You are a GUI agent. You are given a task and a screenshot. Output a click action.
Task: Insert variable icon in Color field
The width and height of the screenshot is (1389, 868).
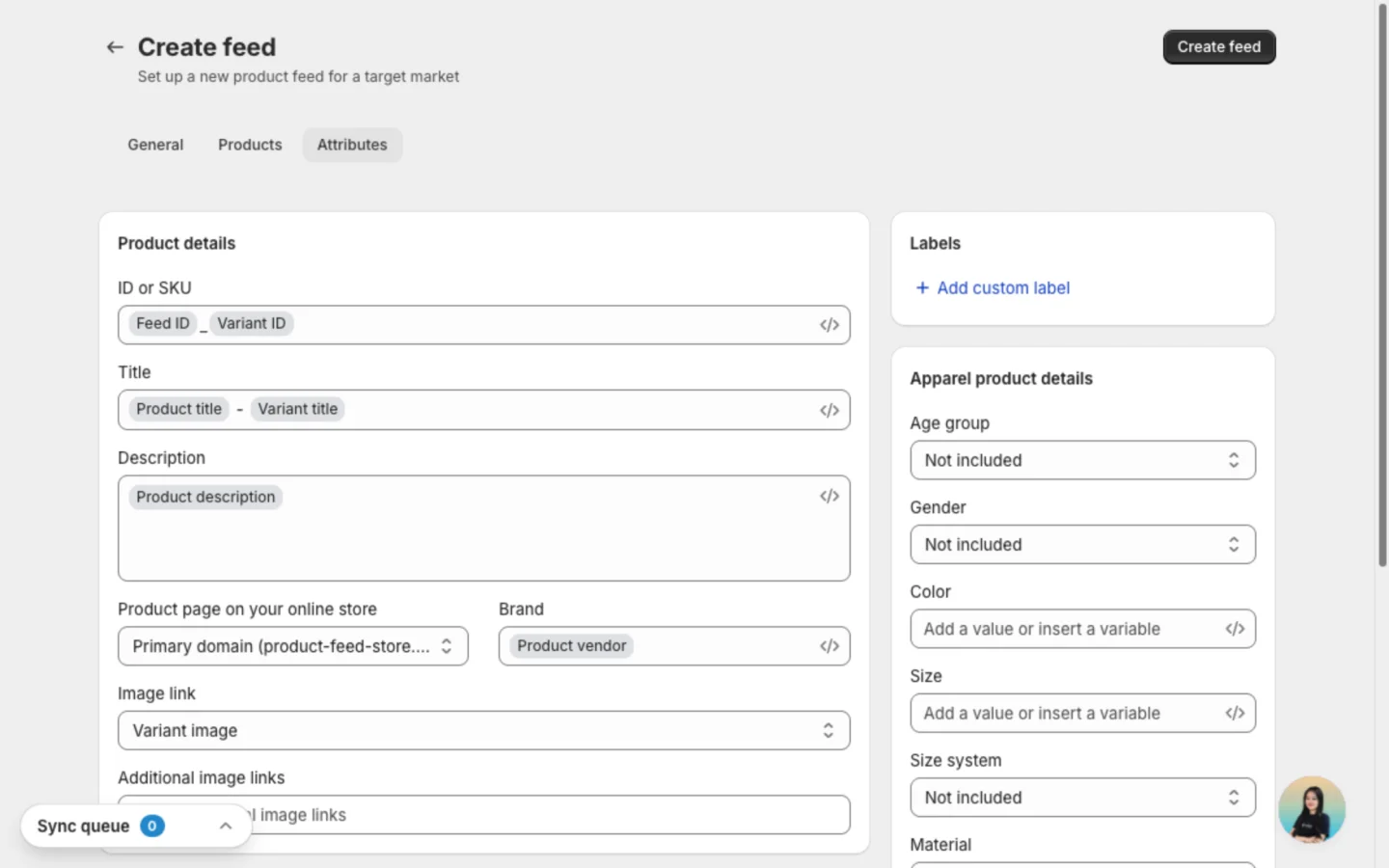click(x=1235, y=629)
